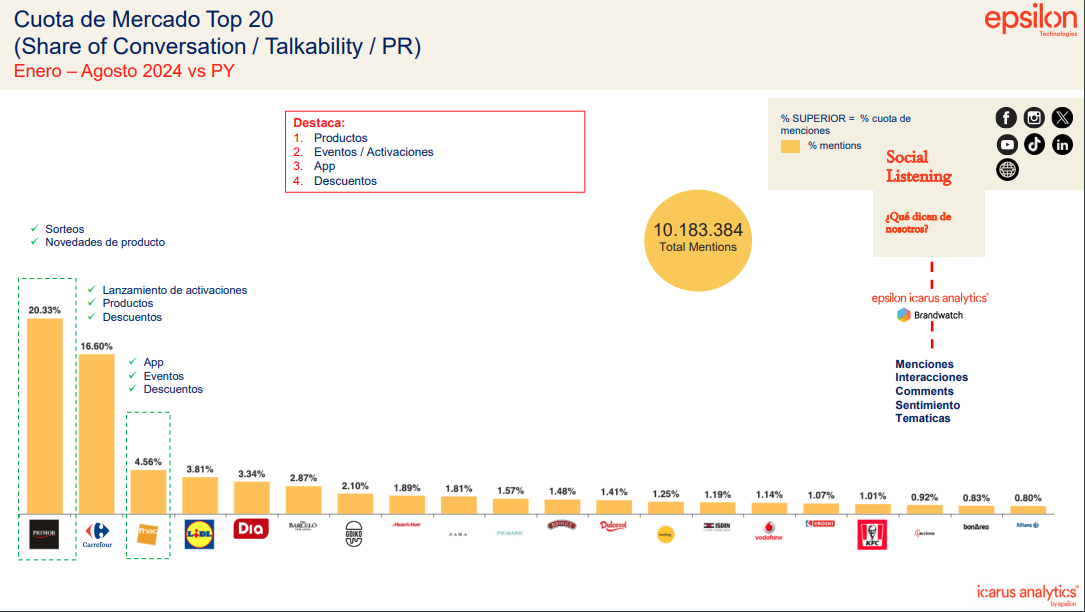Select the Vodafone logo
This screenshot has height=612, width=1085.
coord(768,532)
